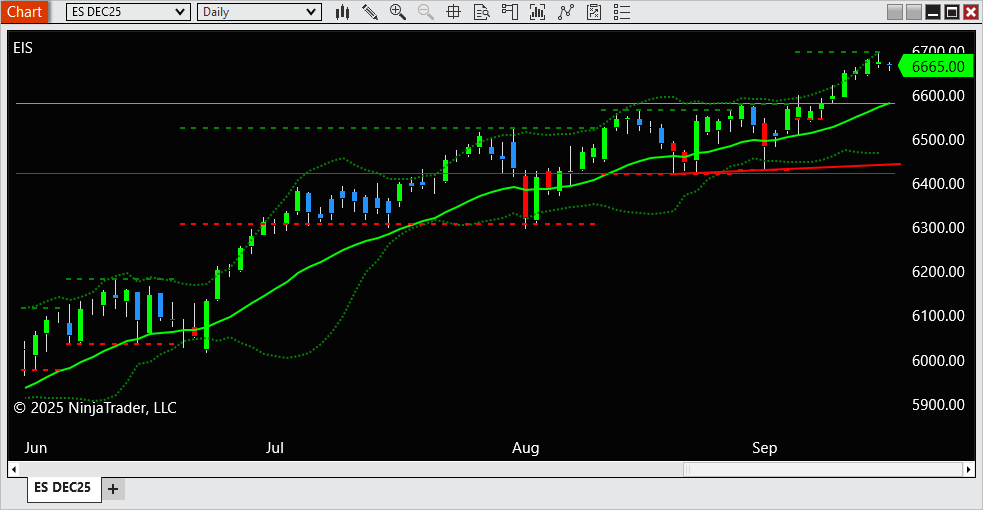Activate the zoom in magnifier

397,12
